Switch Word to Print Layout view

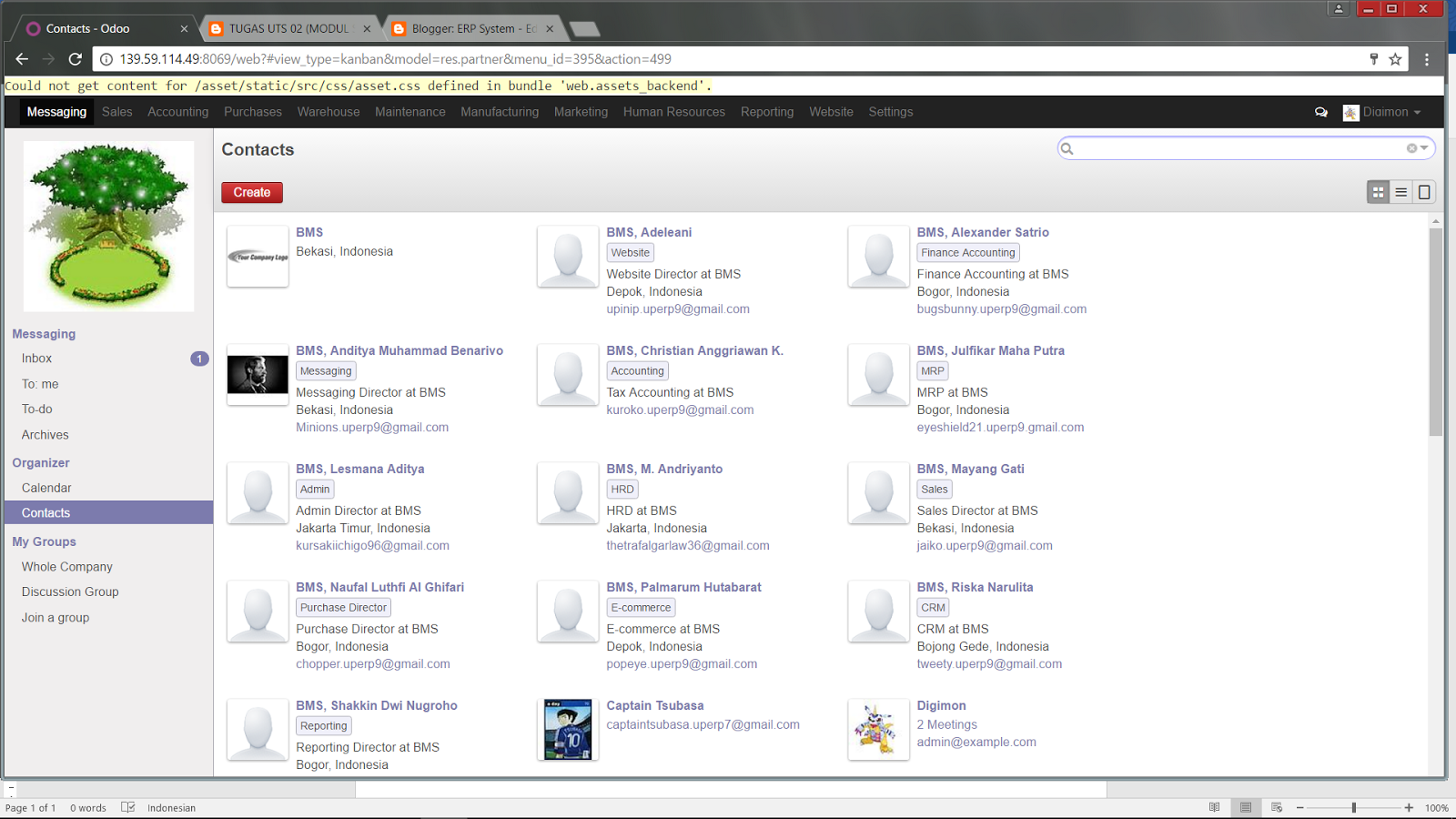pos(1246,808)
